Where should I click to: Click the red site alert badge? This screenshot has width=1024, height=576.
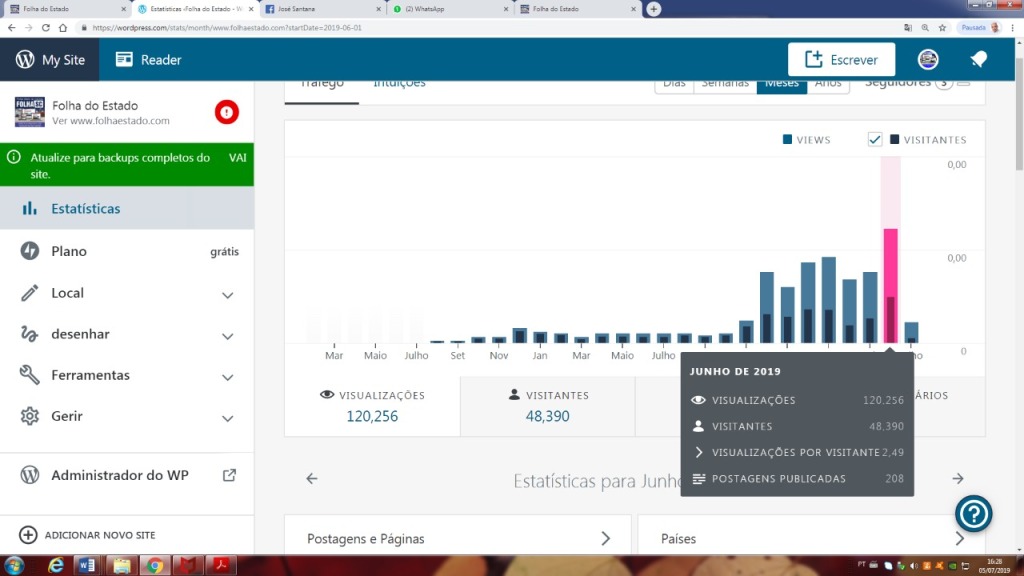pos(226,112)
